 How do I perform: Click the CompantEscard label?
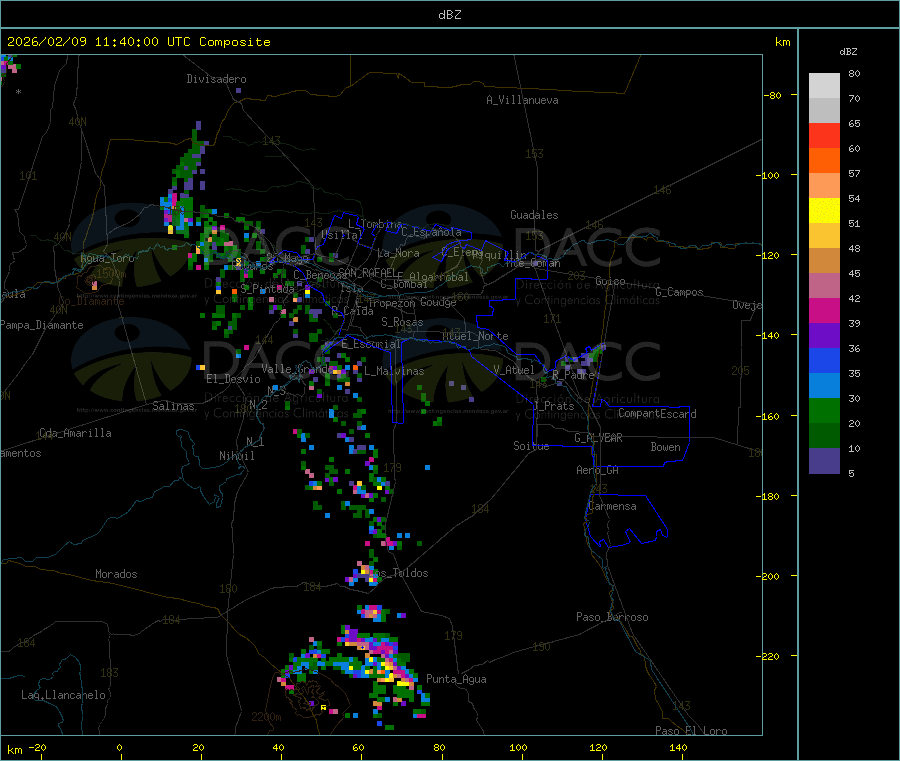point(657,414)
